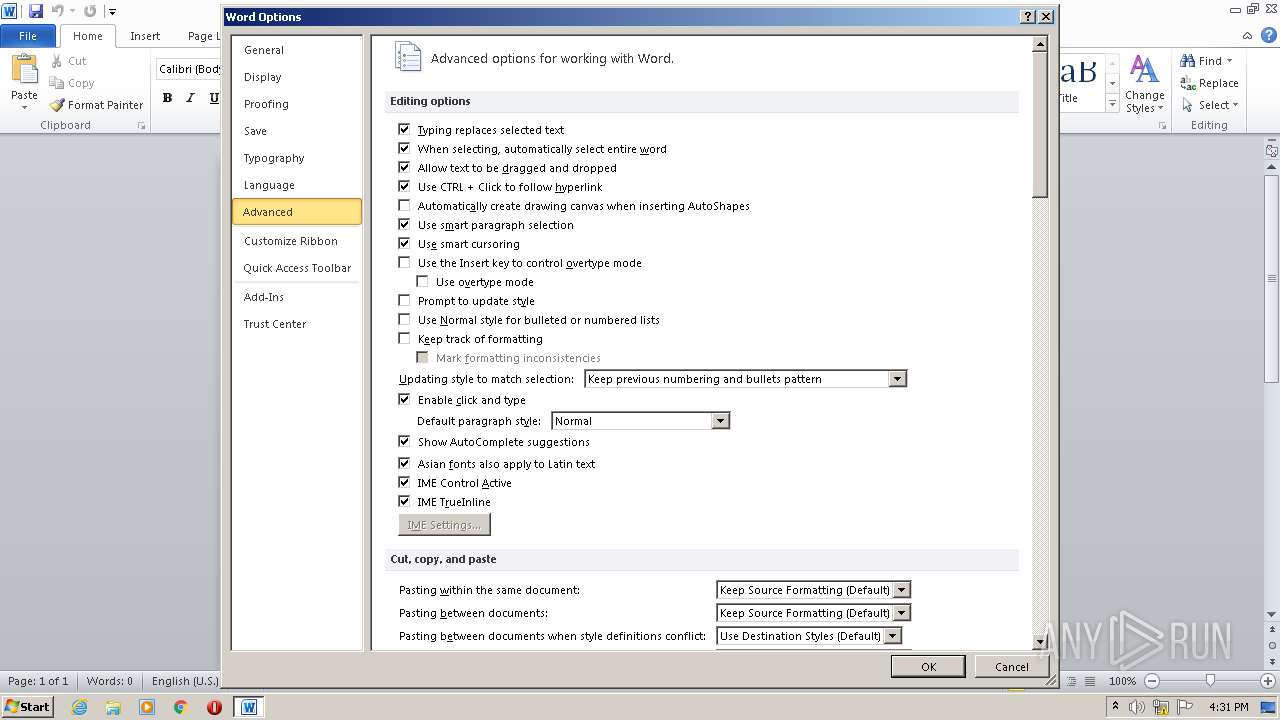The width and height of the screenshot is (1280, 720).
Task: Enable Keep track of formatting
Action: coord(404,339)
